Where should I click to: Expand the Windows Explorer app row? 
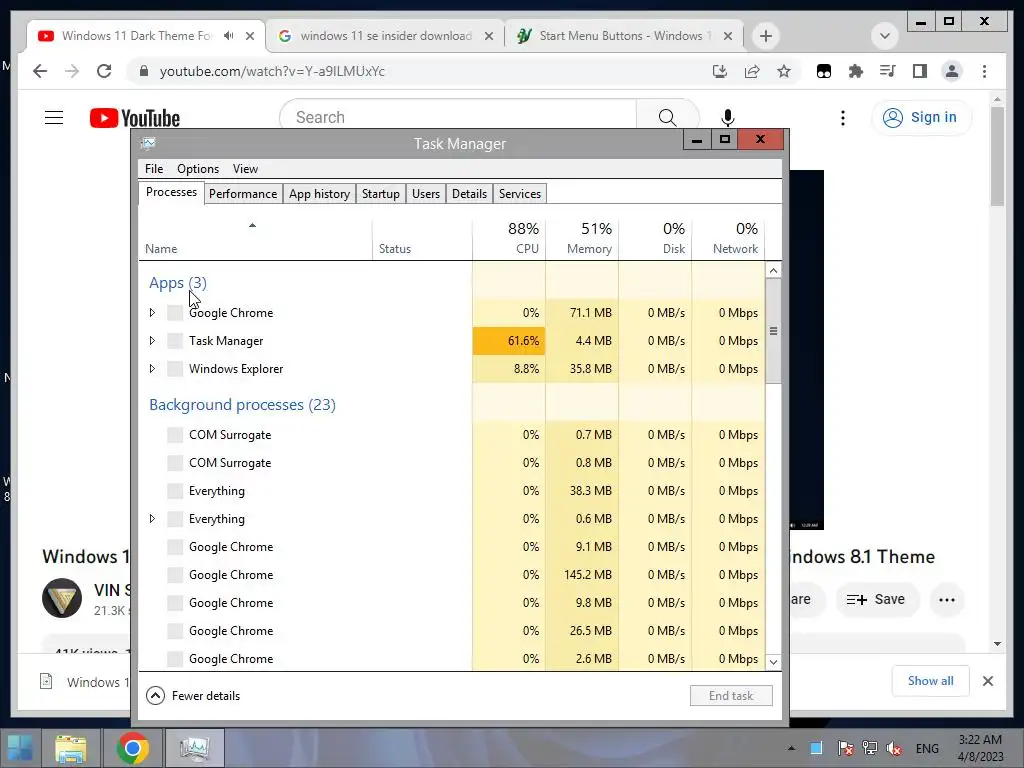pyautogui.click(x=152, y=369)
